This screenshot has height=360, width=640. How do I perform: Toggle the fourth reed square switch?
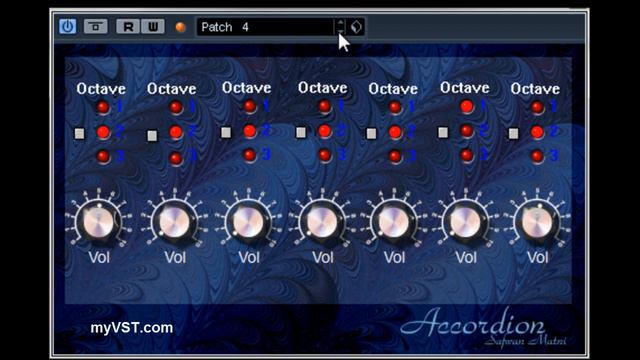point(301,132)
